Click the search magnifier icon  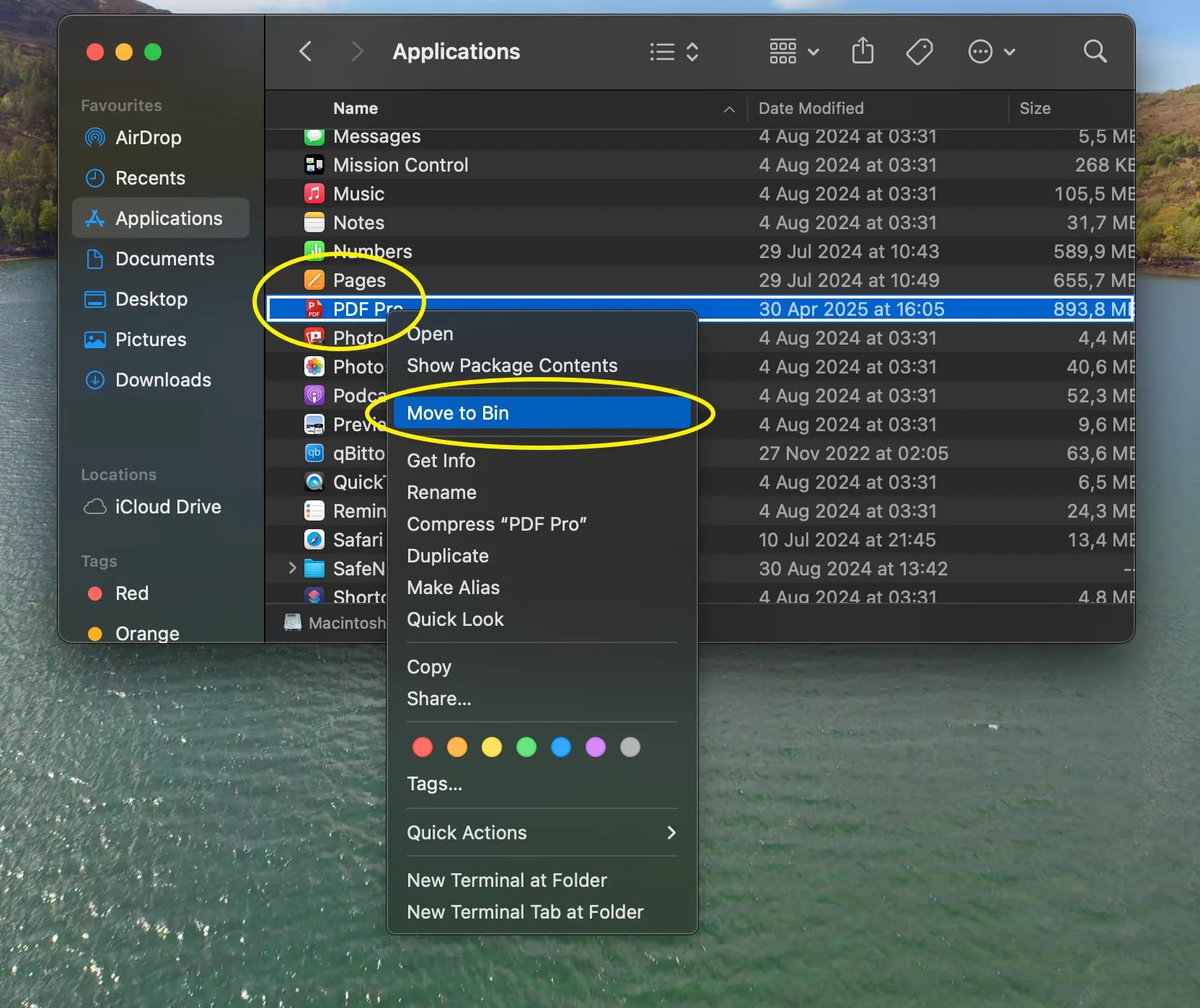1095,51
